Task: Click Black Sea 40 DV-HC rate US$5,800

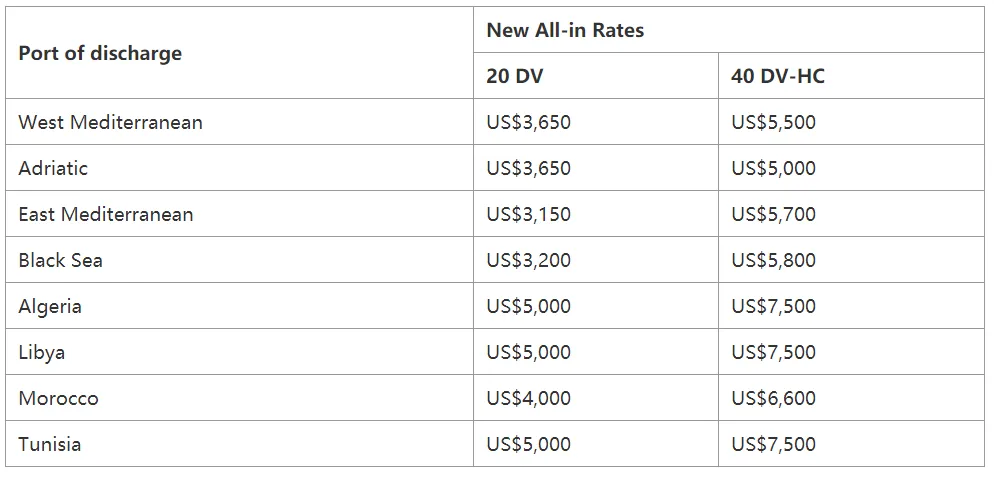Action: coord(773,260)
